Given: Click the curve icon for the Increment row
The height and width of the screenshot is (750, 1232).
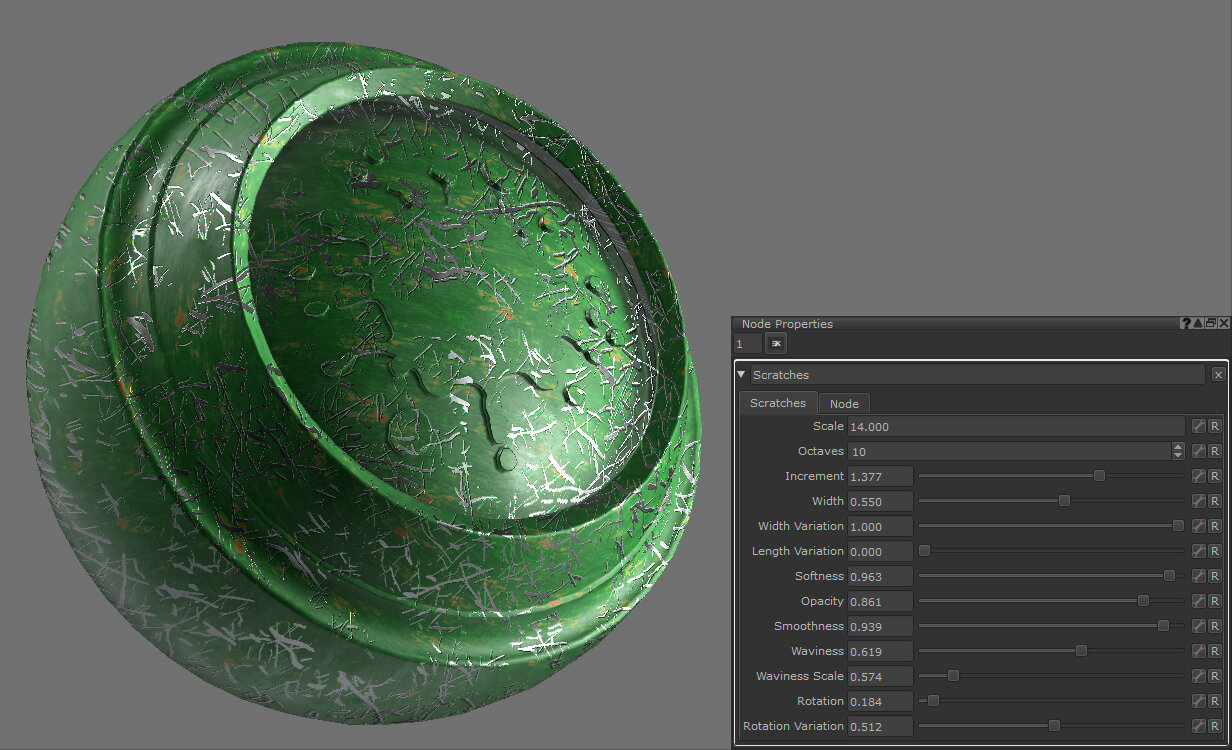Looking at the screenshot, I should tap(1198, 476).
